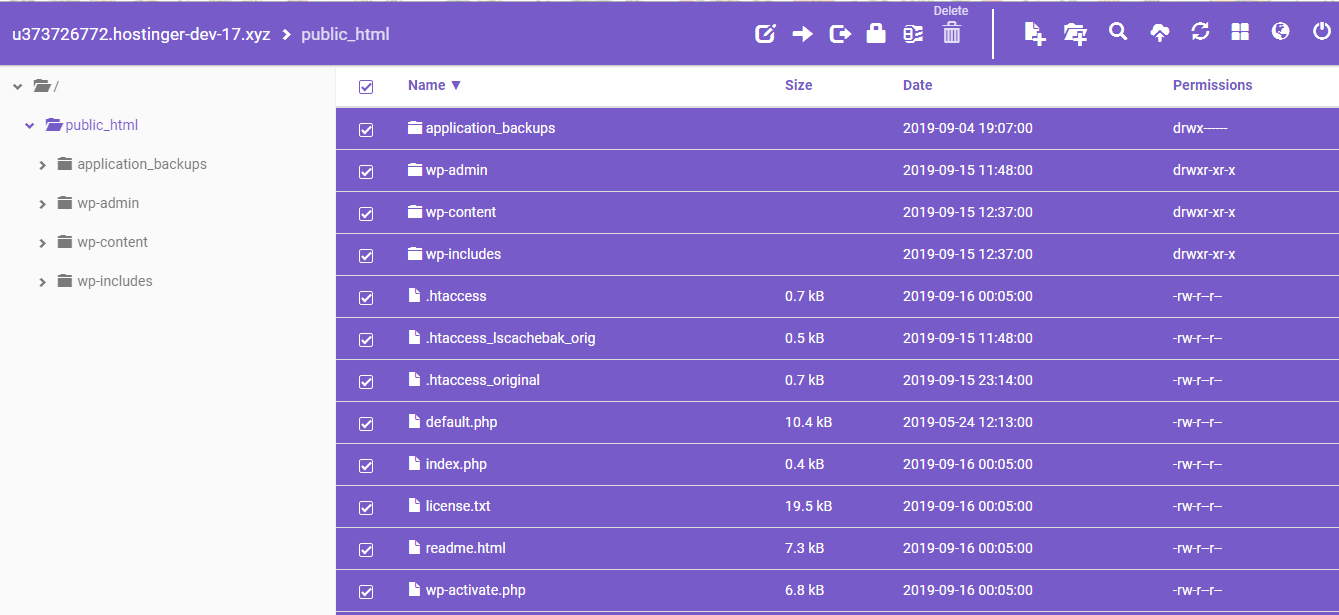Click the 19.5 kB size cell
Viewport: 1339px width, 615px height.
point(808,506)
